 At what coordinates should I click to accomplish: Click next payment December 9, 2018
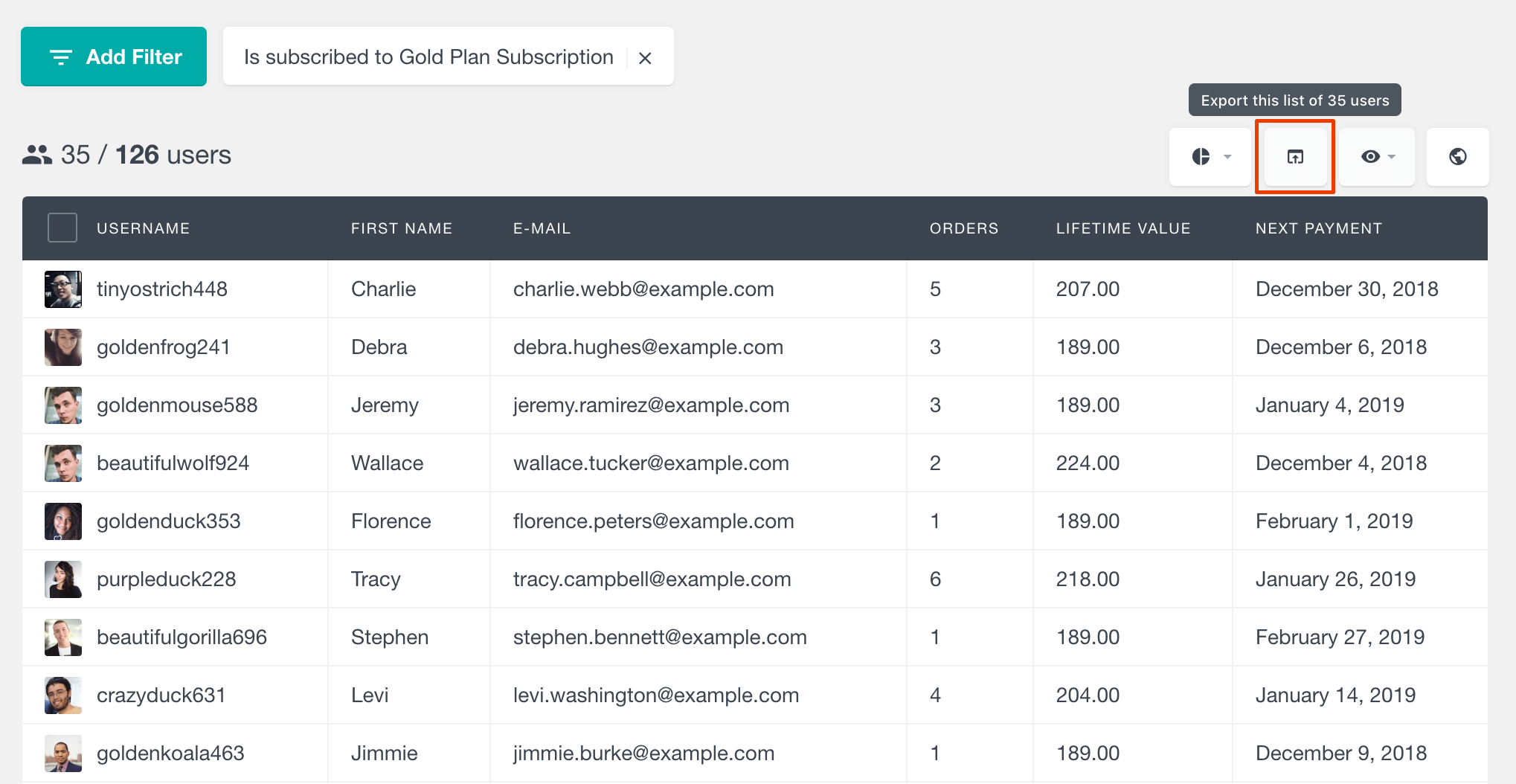click(1341, 754)
